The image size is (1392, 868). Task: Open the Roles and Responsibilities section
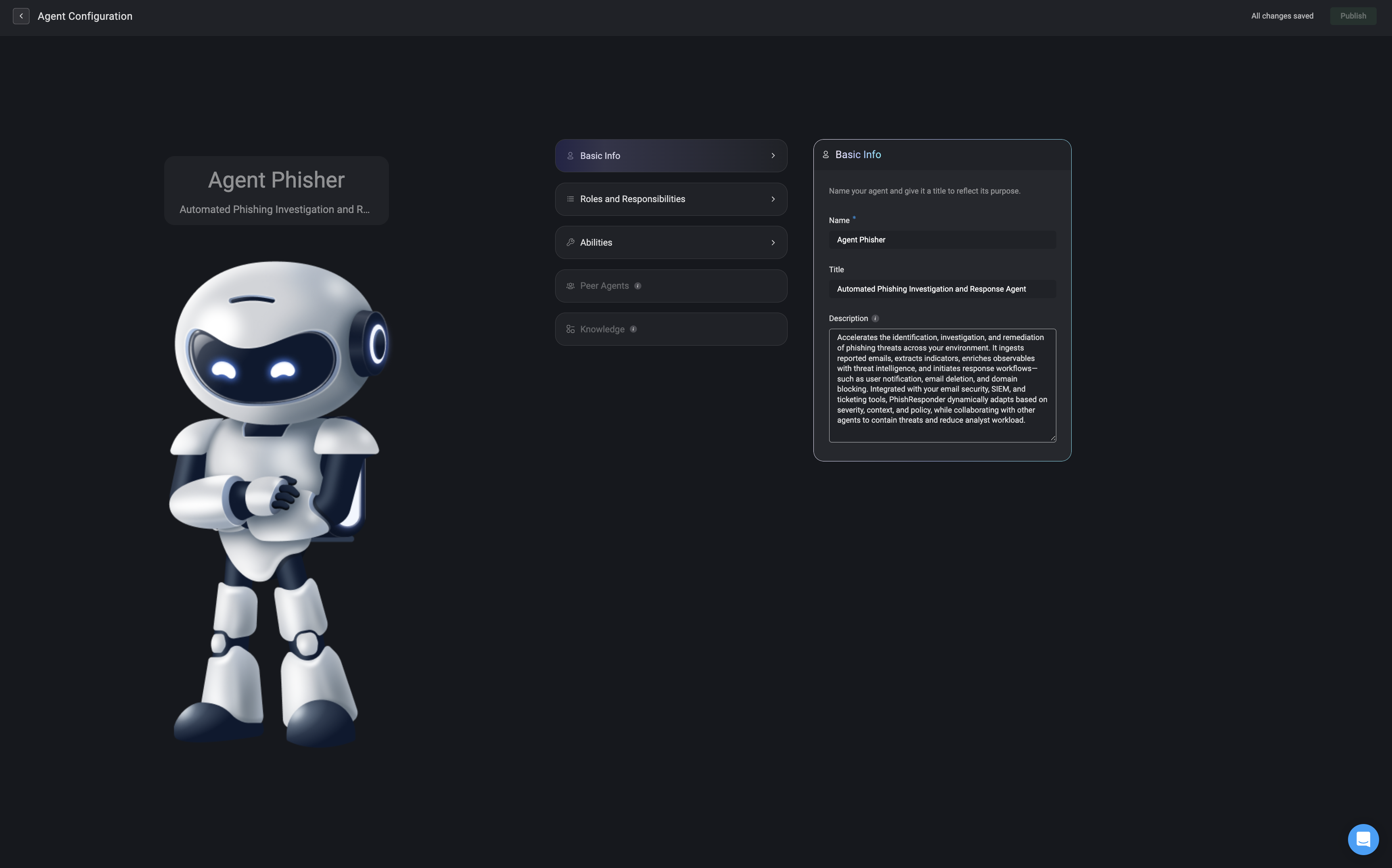coord(671,199)
